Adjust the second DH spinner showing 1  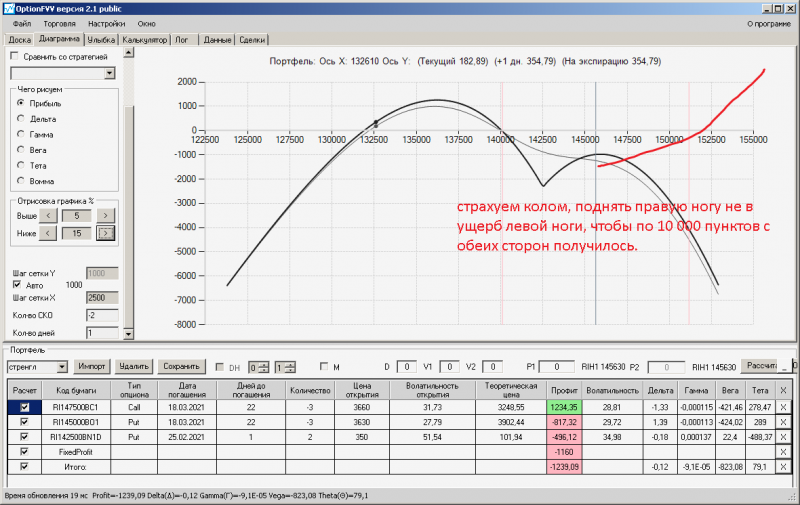[290, 367]
